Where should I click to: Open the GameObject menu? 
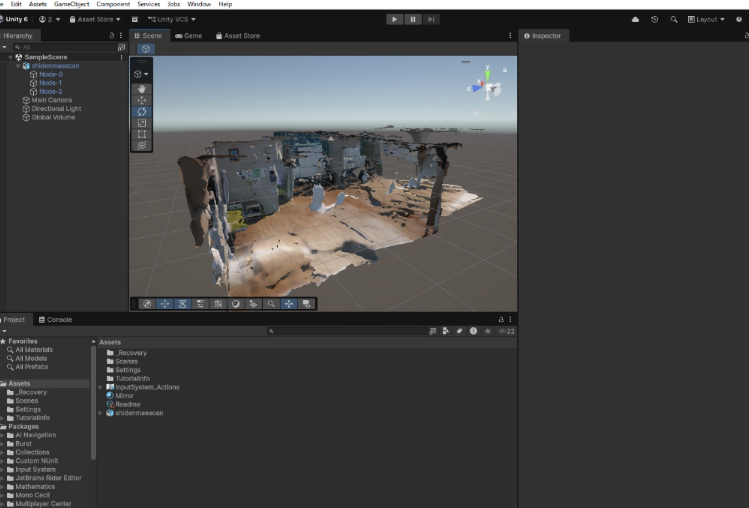tap(71, 4)
